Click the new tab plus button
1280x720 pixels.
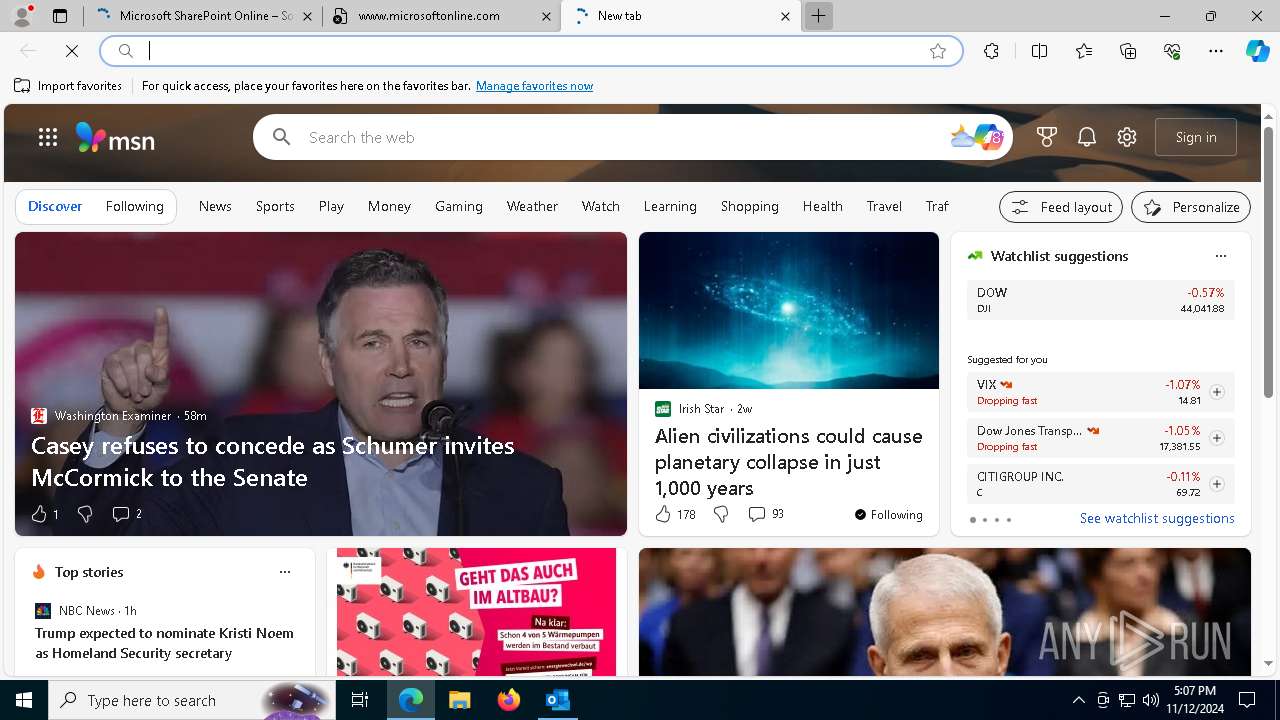[818, 16]
